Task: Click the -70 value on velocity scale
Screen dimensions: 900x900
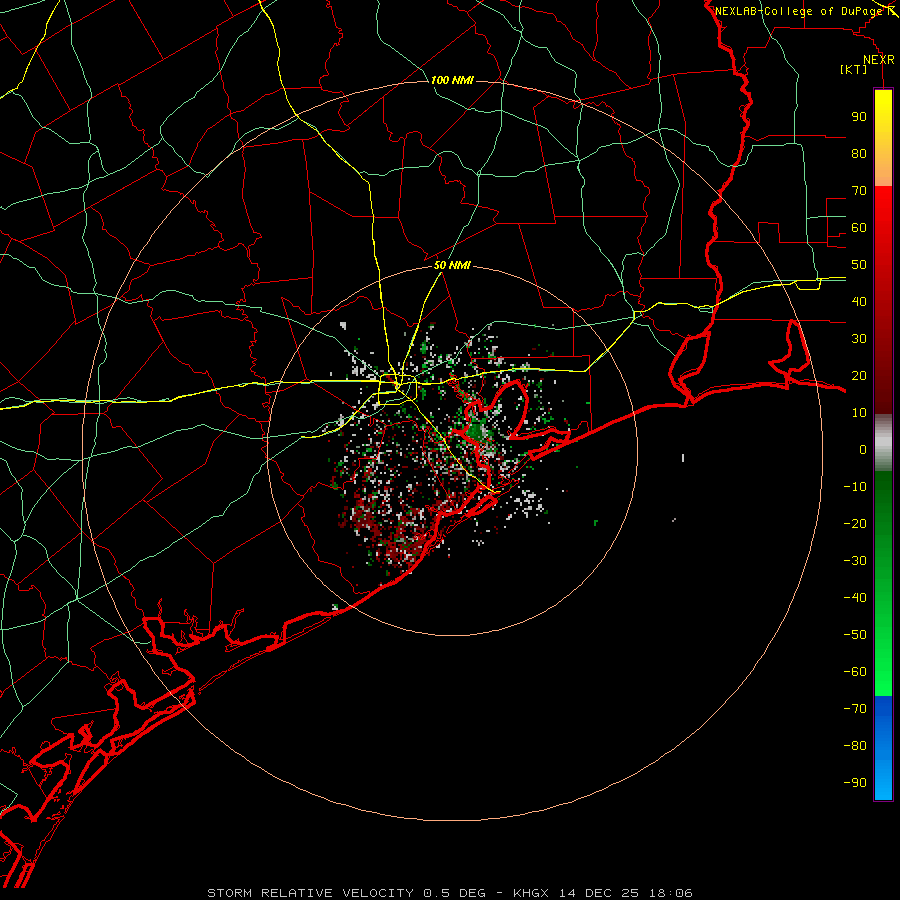Action: pyautogui.click(x=855, y=709)
